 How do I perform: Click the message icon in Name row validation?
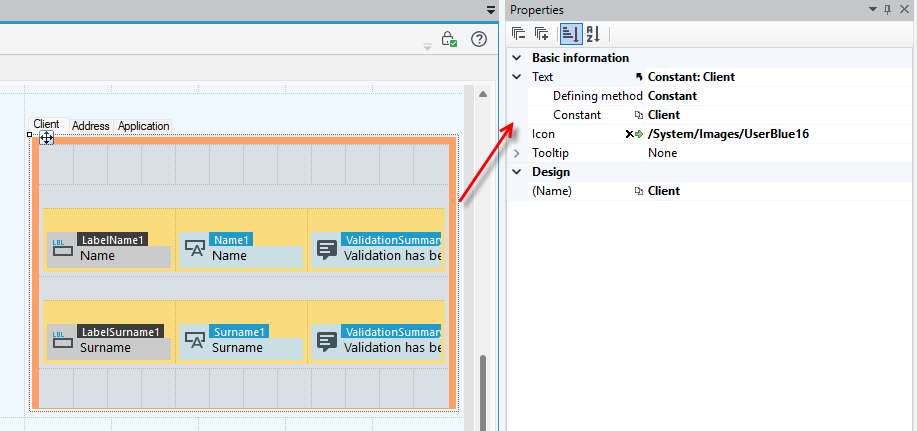coord(328,249)
